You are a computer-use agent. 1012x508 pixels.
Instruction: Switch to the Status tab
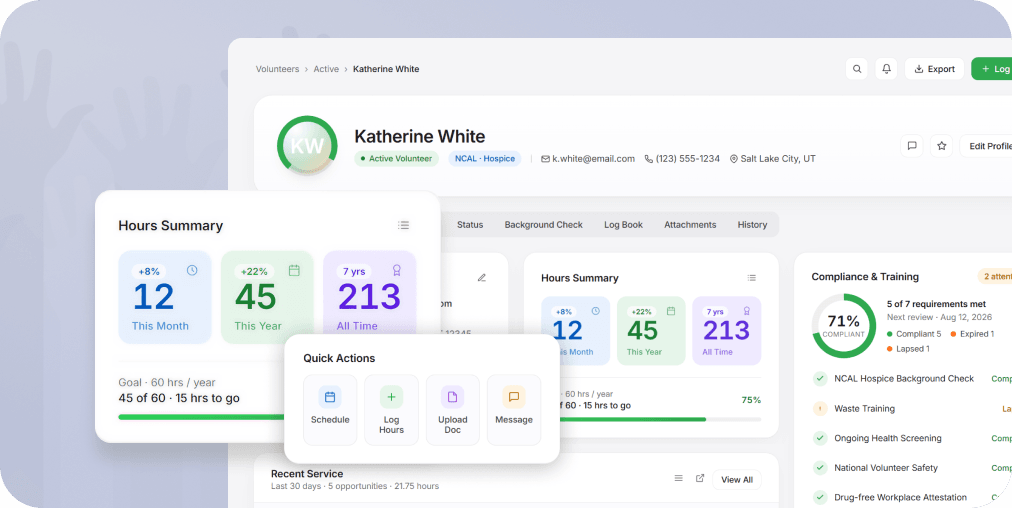(x=470, y=225)
